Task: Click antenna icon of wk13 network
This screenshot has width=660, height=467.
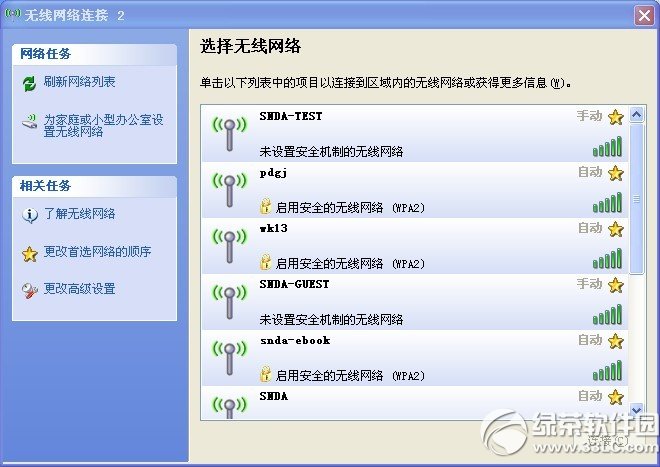Action: pos(229,246)
